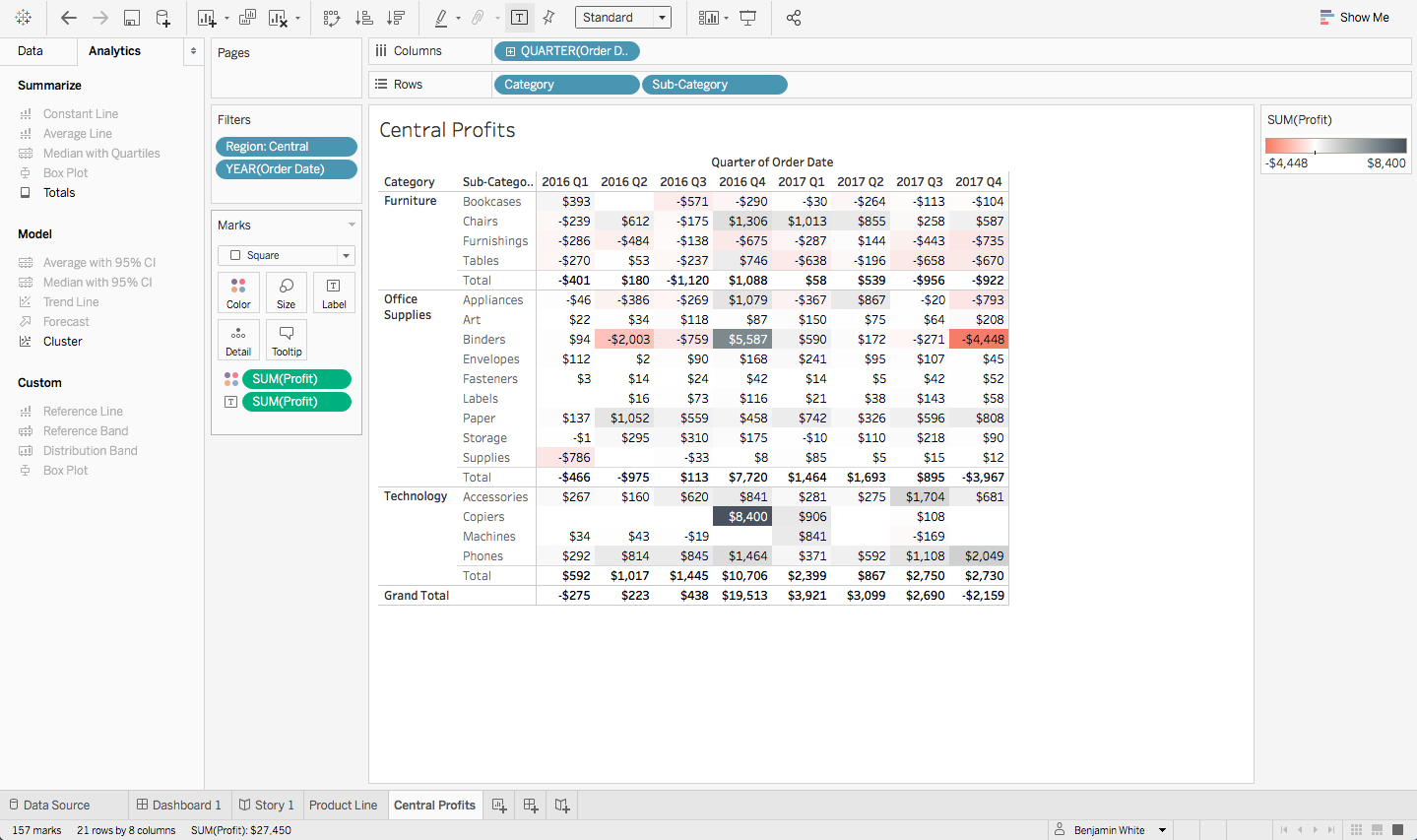Image resolution: width=1417 pixels, height=840 pixels.
Task: Click the Swap Rows and Columns icon
Action: pyautogui.click(x=332, y=18)
